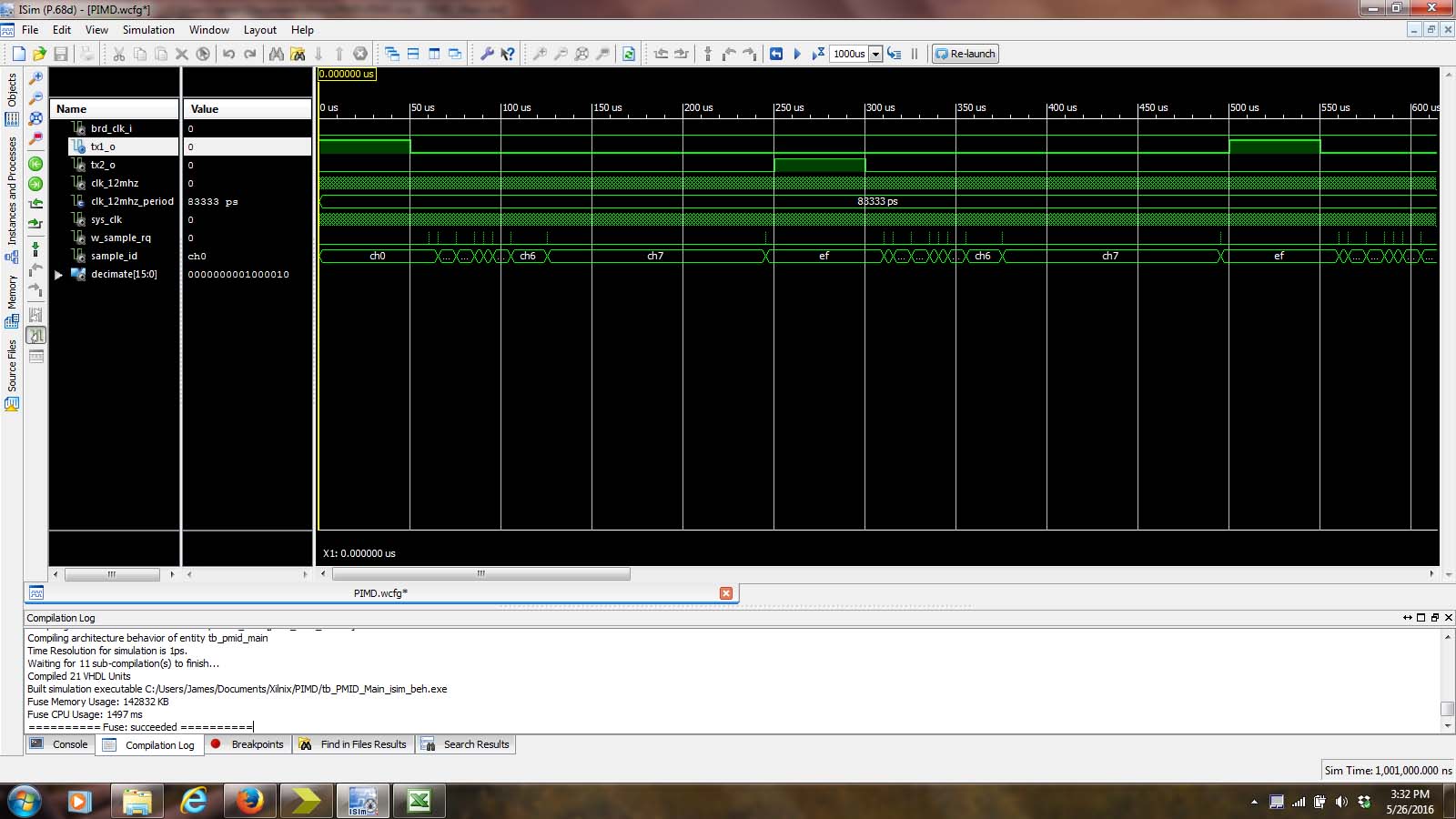
Task: Click the Undo arrow in the toolbar
Action: point(228,54)
